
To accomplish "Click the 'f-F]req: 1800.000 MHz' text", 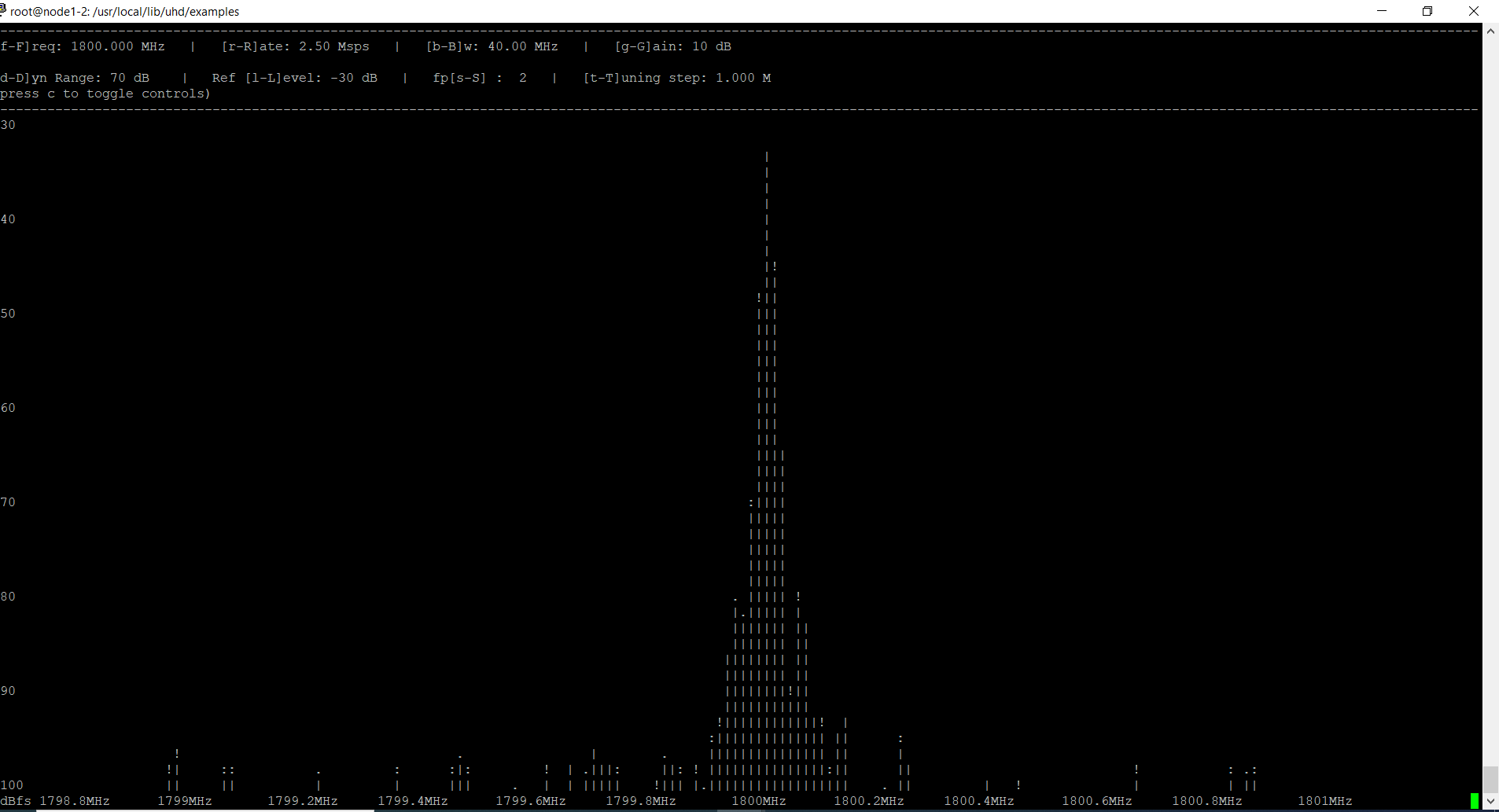I will coord(83,46).
